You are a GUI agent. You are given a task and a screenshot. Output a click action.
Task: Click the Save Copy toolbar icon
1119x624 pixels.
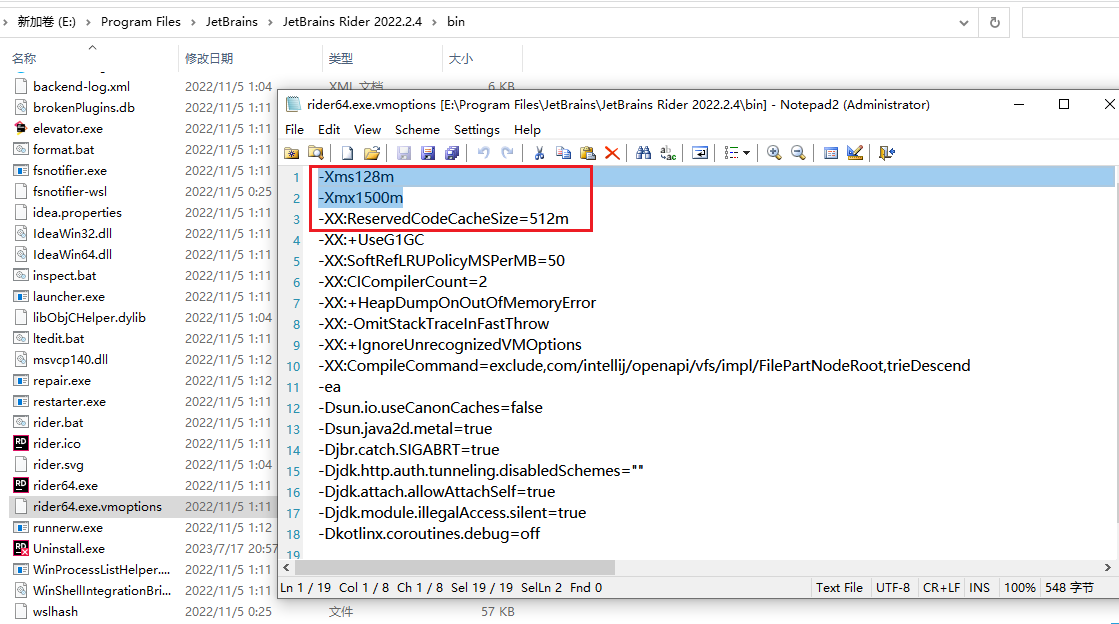452,153
